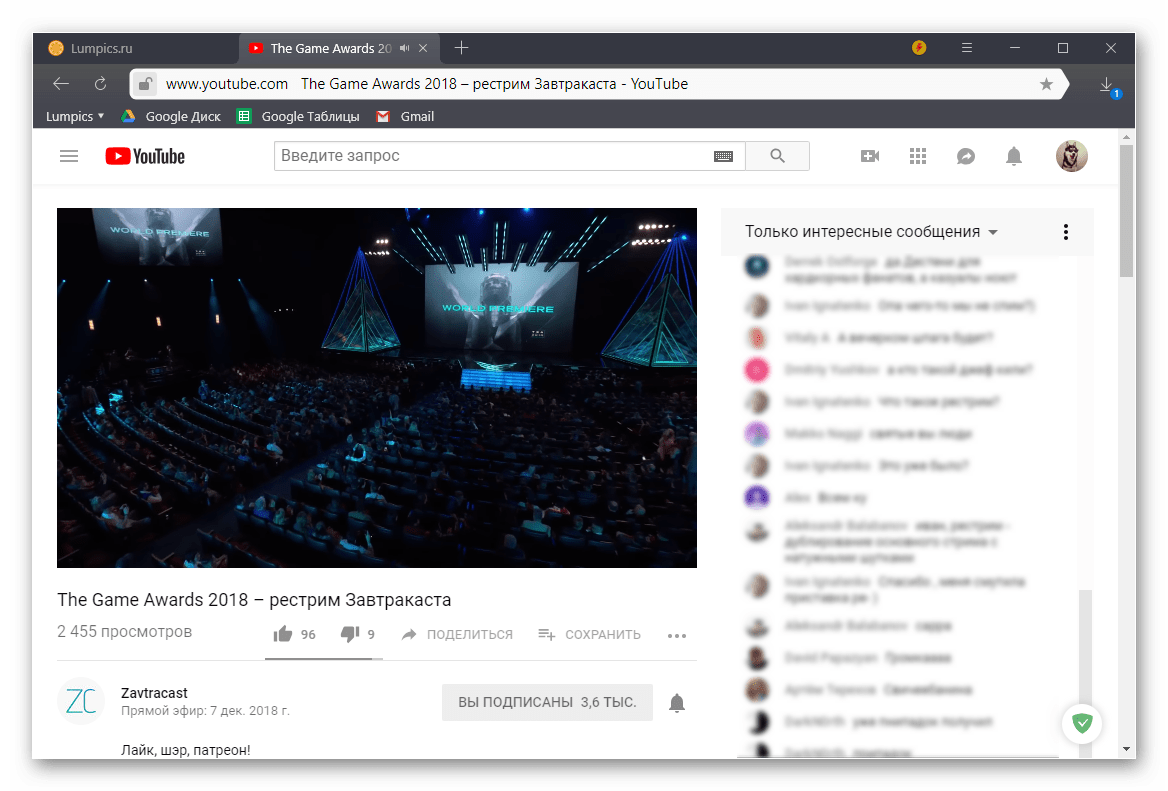1168x791 pixels.
Task: Click the ПОДЕЛИТЬСЯ share button
Action: (x=457, y=635)
